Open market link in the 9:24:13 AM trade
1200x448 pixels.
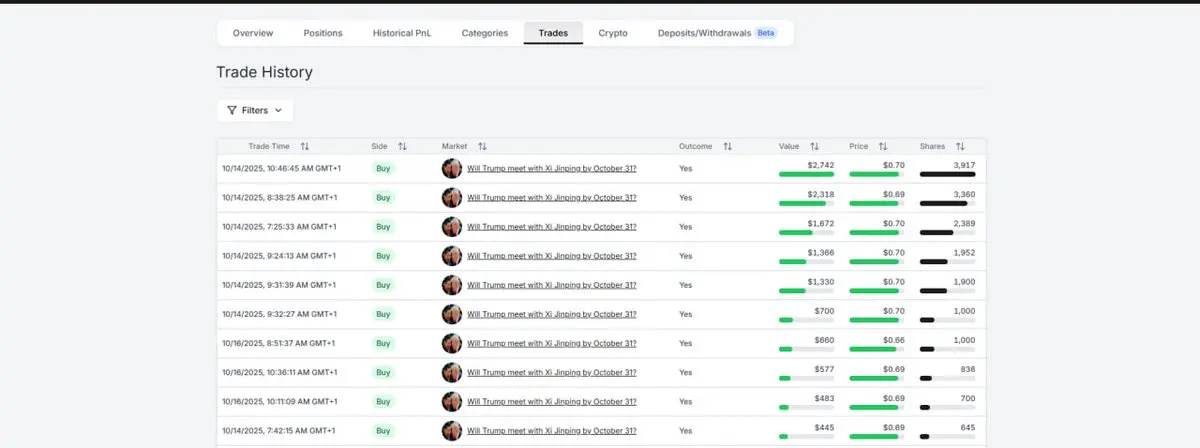pyautogui.click(x=552, y=256)
